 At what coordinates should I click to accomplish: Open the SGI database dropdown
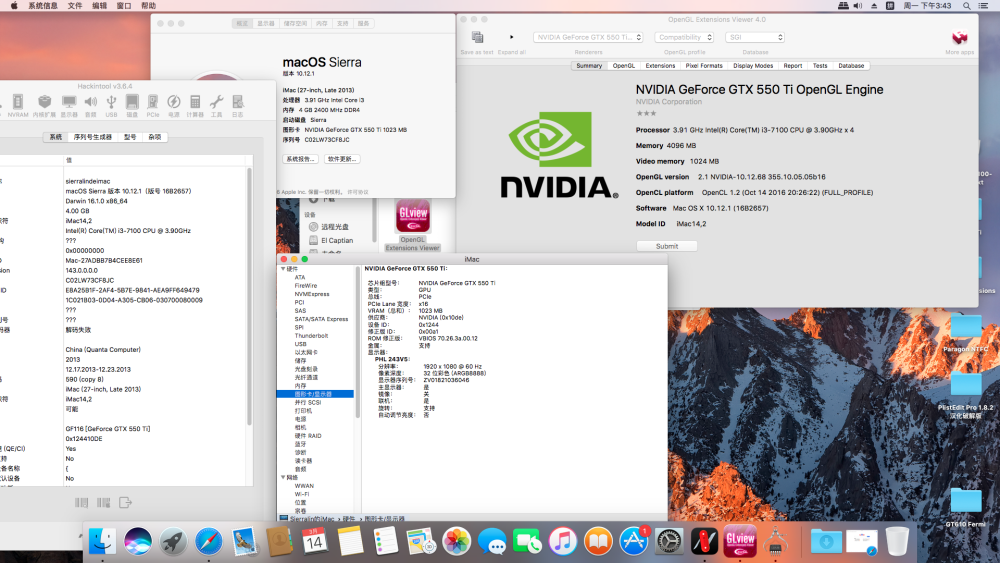click(754, 37)
